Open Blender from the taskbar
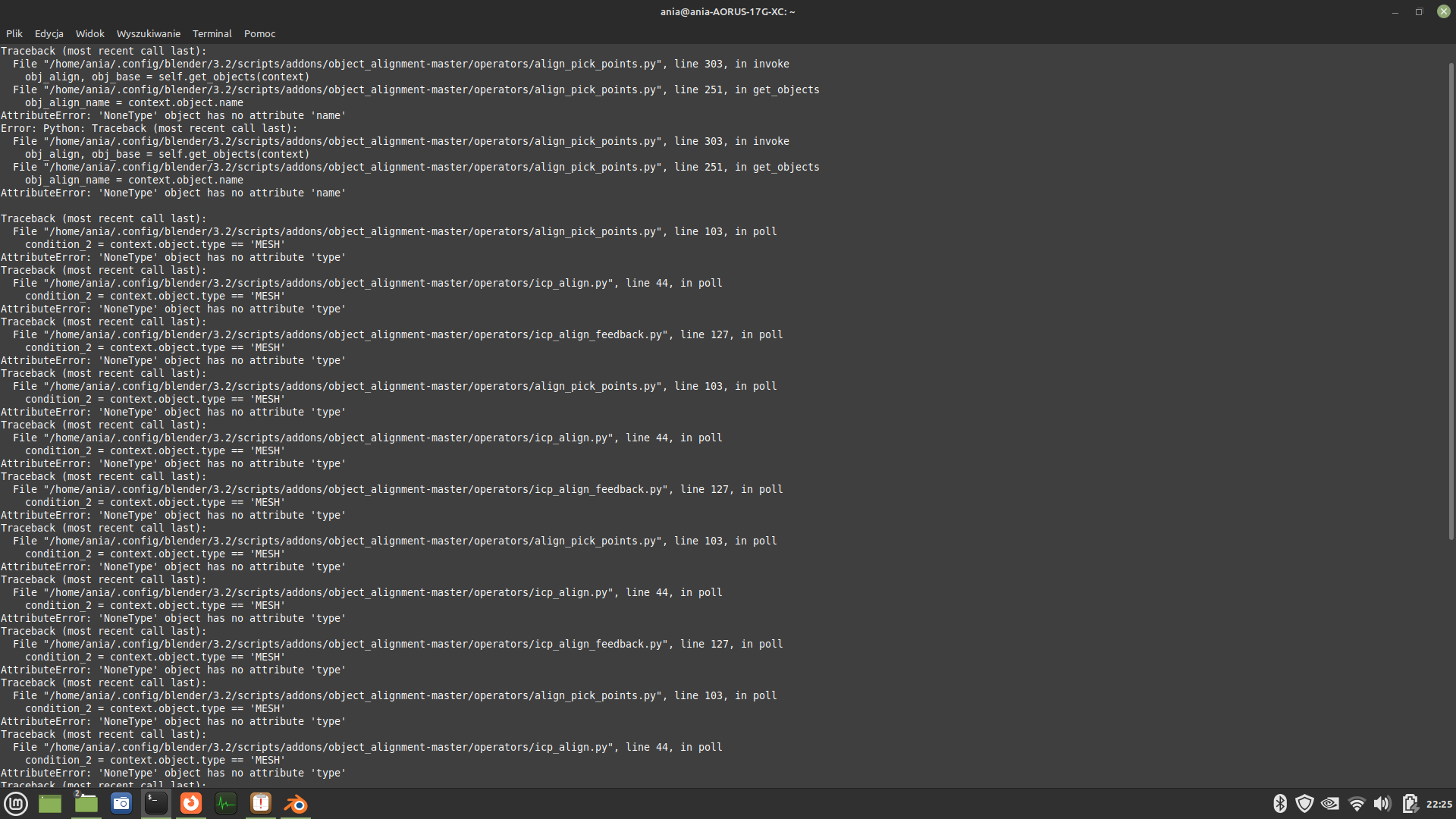This screenshot has height=819, width=1456. (x=295, y=803)
